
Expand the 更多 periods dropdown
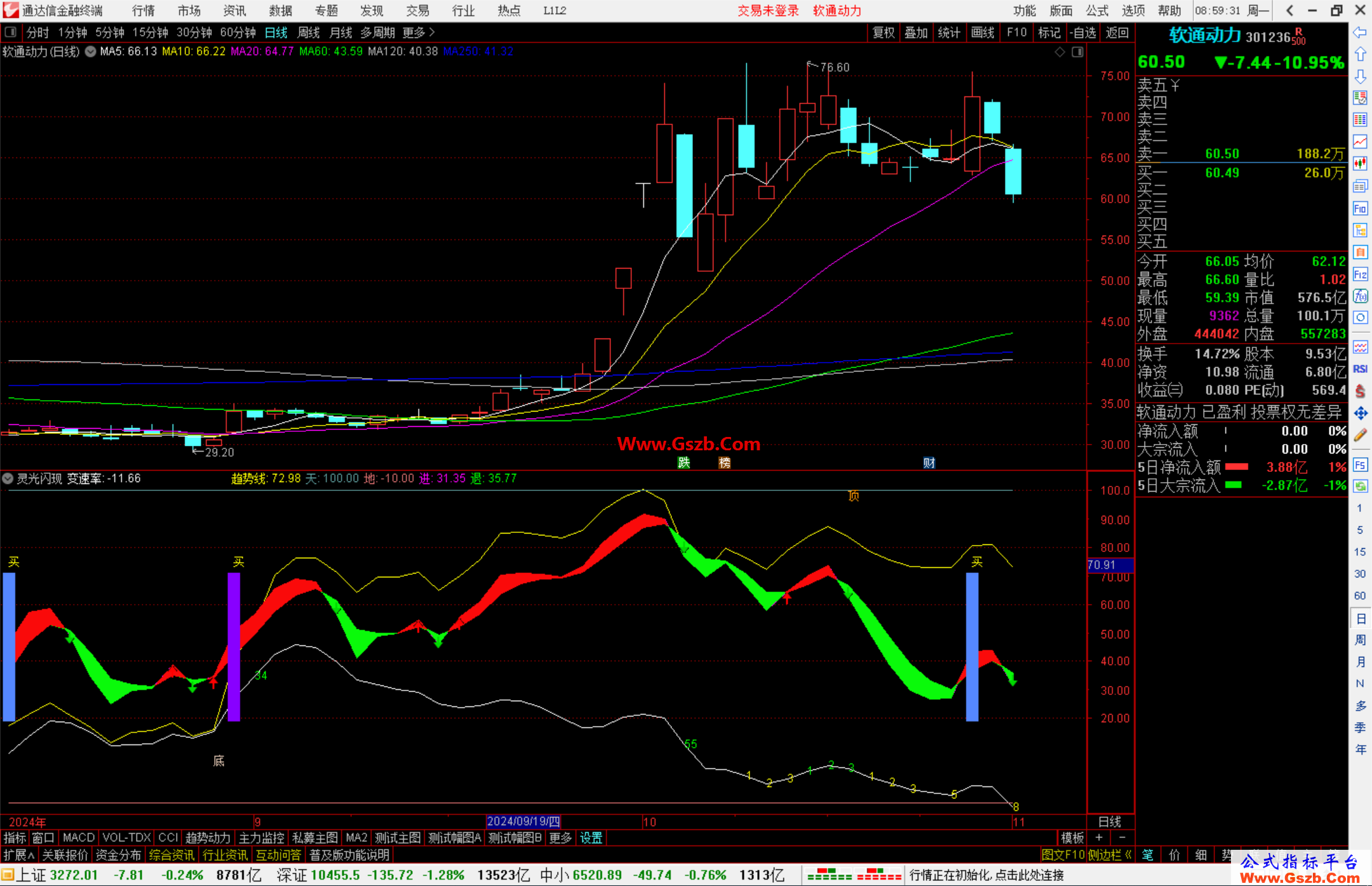[419, 32]
